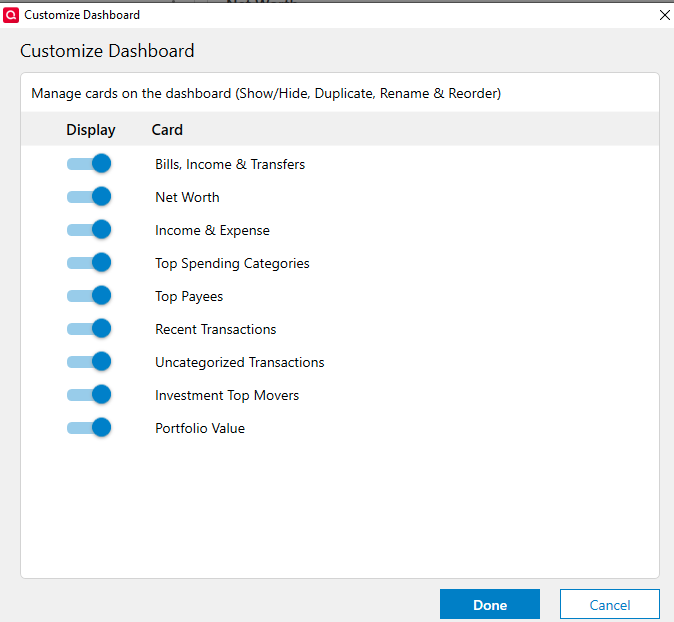Turn off Income & Expense toggle
Viewport: 674px width, 622px height.
[x=89, y=230]
